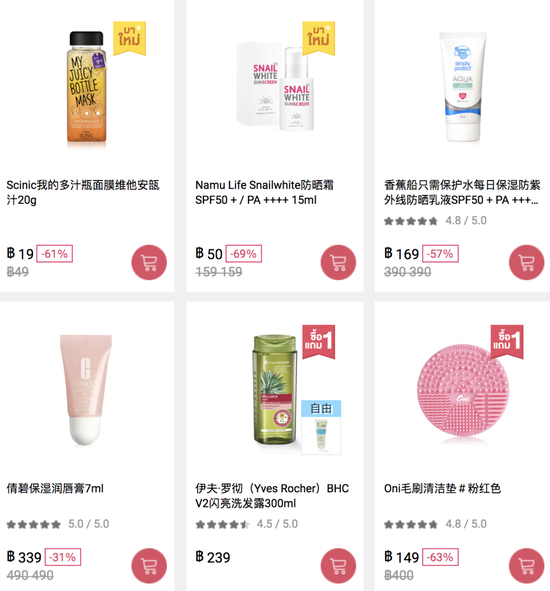Add Clinique 7ml lip balm to cart
The height and width of the screenshot is (591, 550).
pos(149,566)
